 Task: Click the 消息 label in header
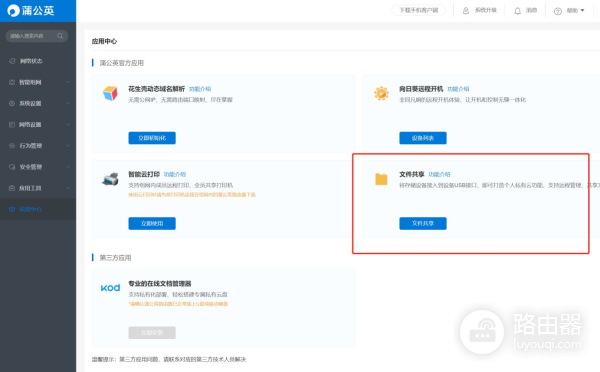coord(532,10)
